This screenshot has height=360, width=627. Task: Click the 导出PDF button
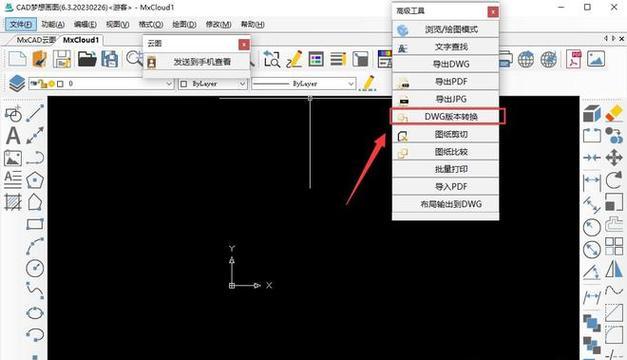click(445, 82)
